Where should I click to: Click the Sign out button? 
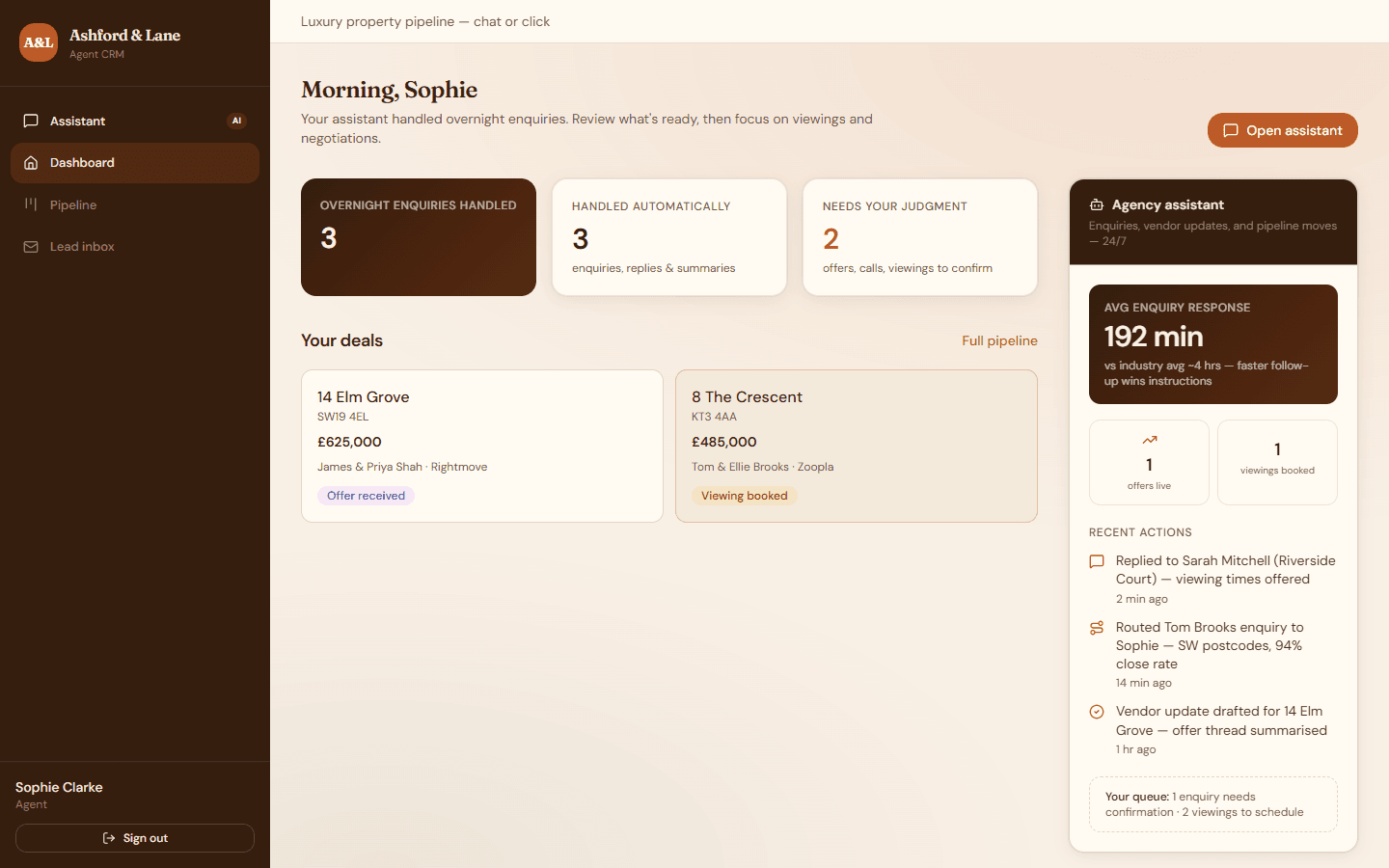(135, 838)
